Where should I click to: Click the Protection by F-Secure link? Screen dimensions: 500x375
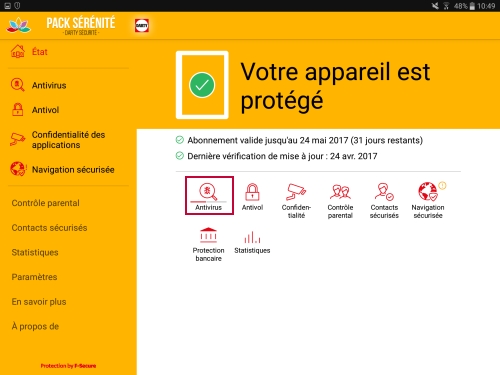pos(68,366)
